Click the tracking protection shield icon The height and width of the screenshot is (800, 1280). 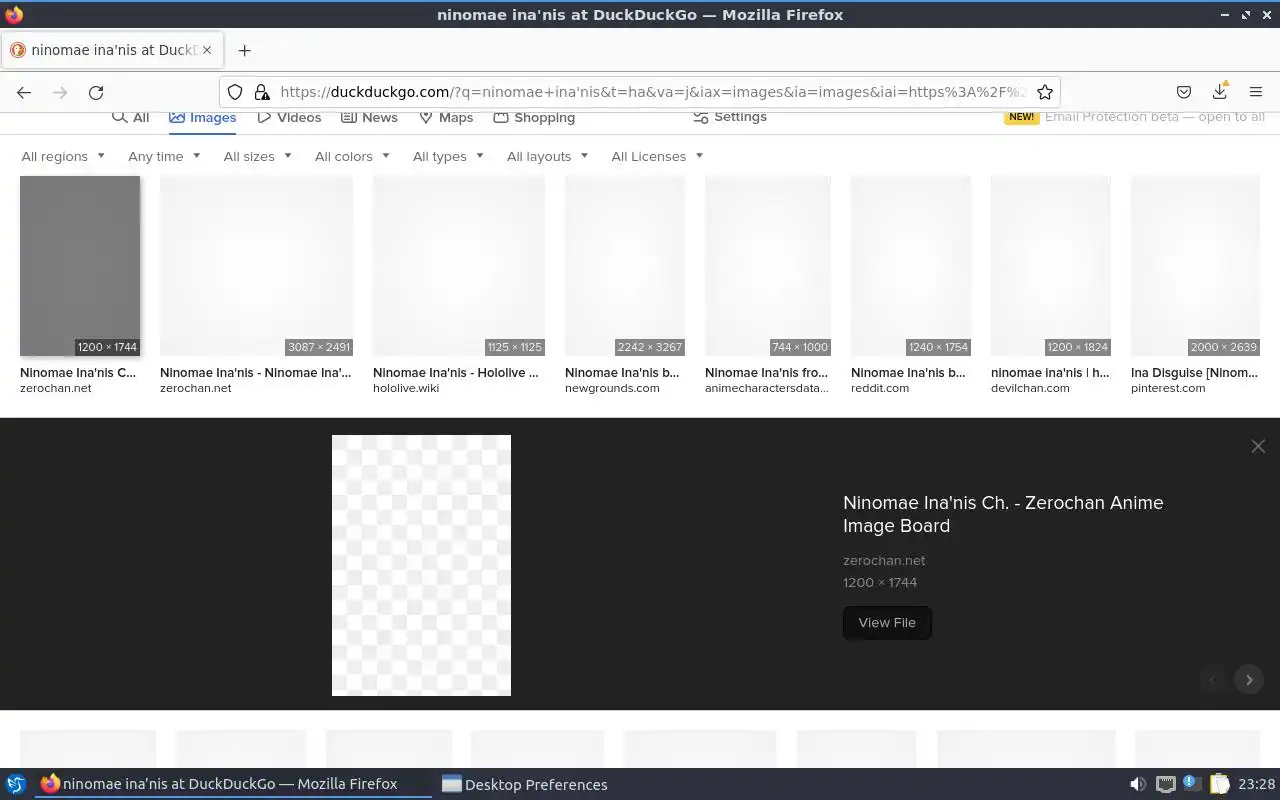click(235, 92)
